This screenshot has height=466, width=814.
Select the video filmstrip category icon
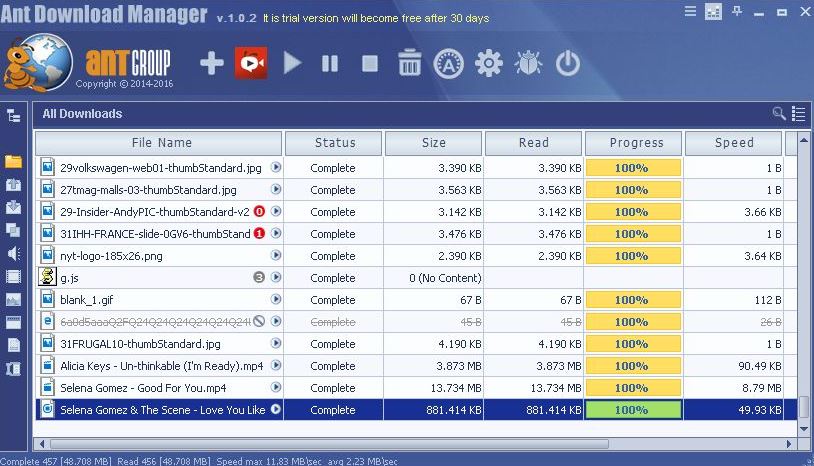[13, 276]
